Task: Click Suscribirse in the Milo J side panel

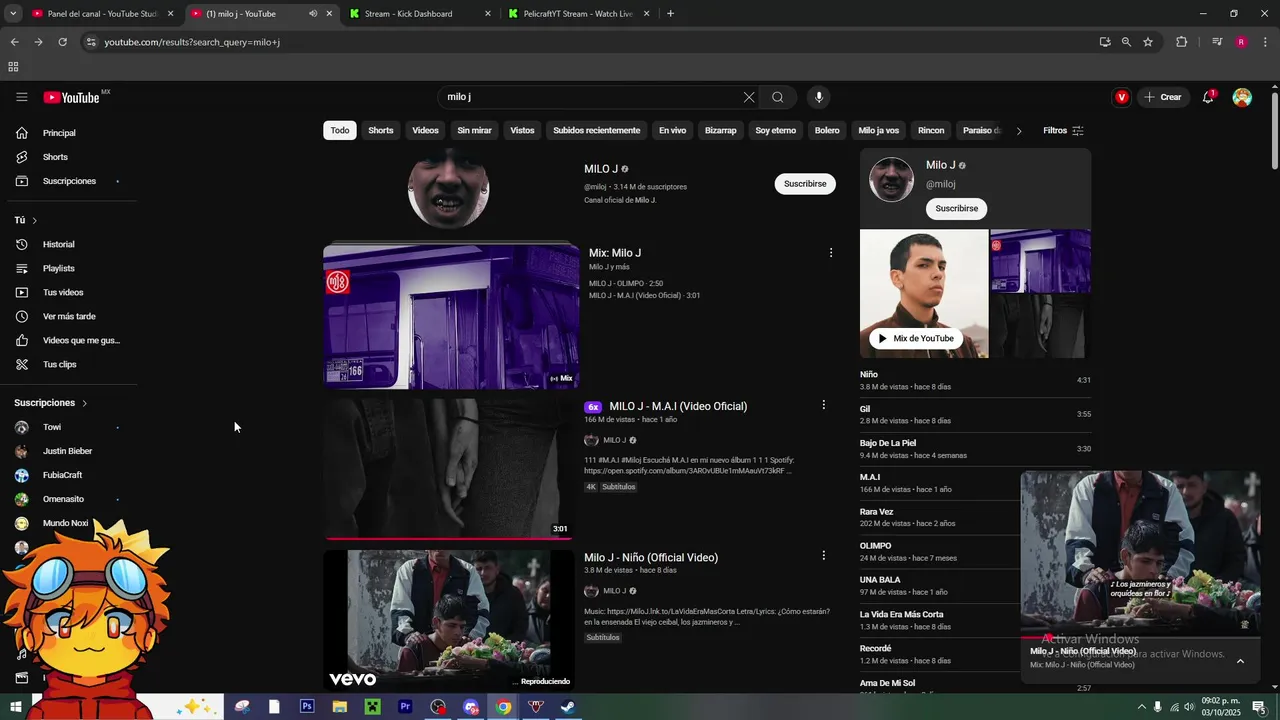Action: (x=956, y=208)
